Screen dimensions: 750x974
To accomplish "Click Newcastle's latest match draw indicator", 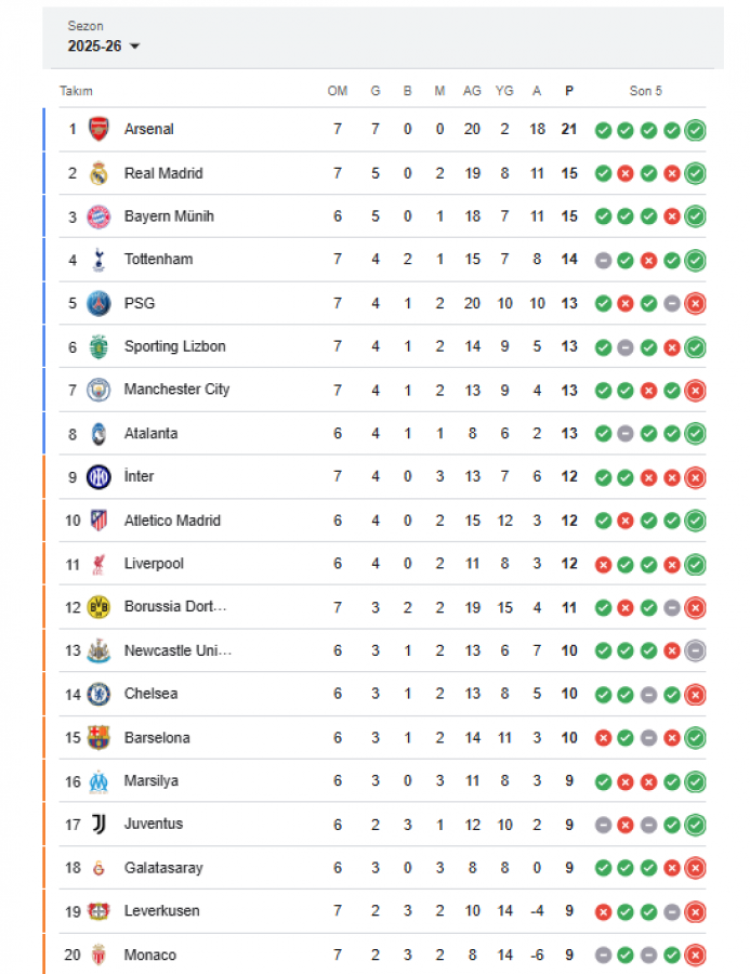I will point(695,651).
